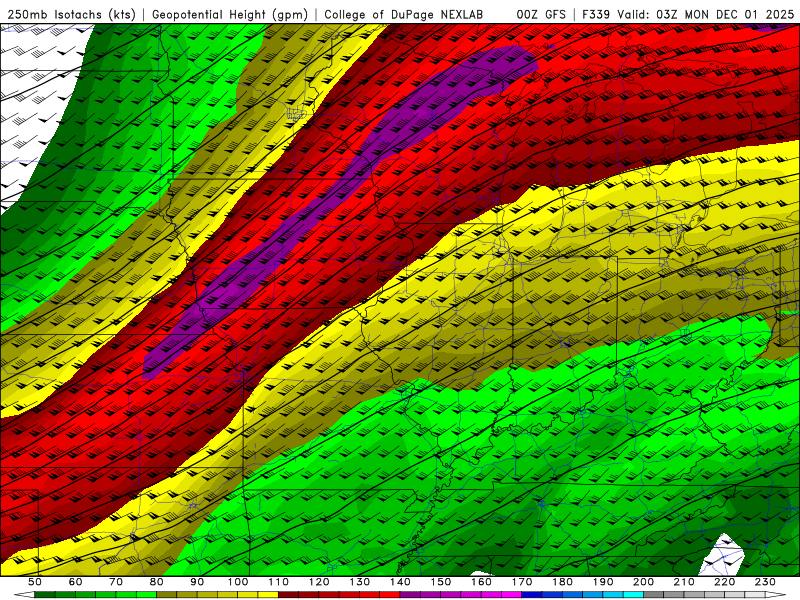Select the darkest green swatch at 50 kts

point(44,594)
